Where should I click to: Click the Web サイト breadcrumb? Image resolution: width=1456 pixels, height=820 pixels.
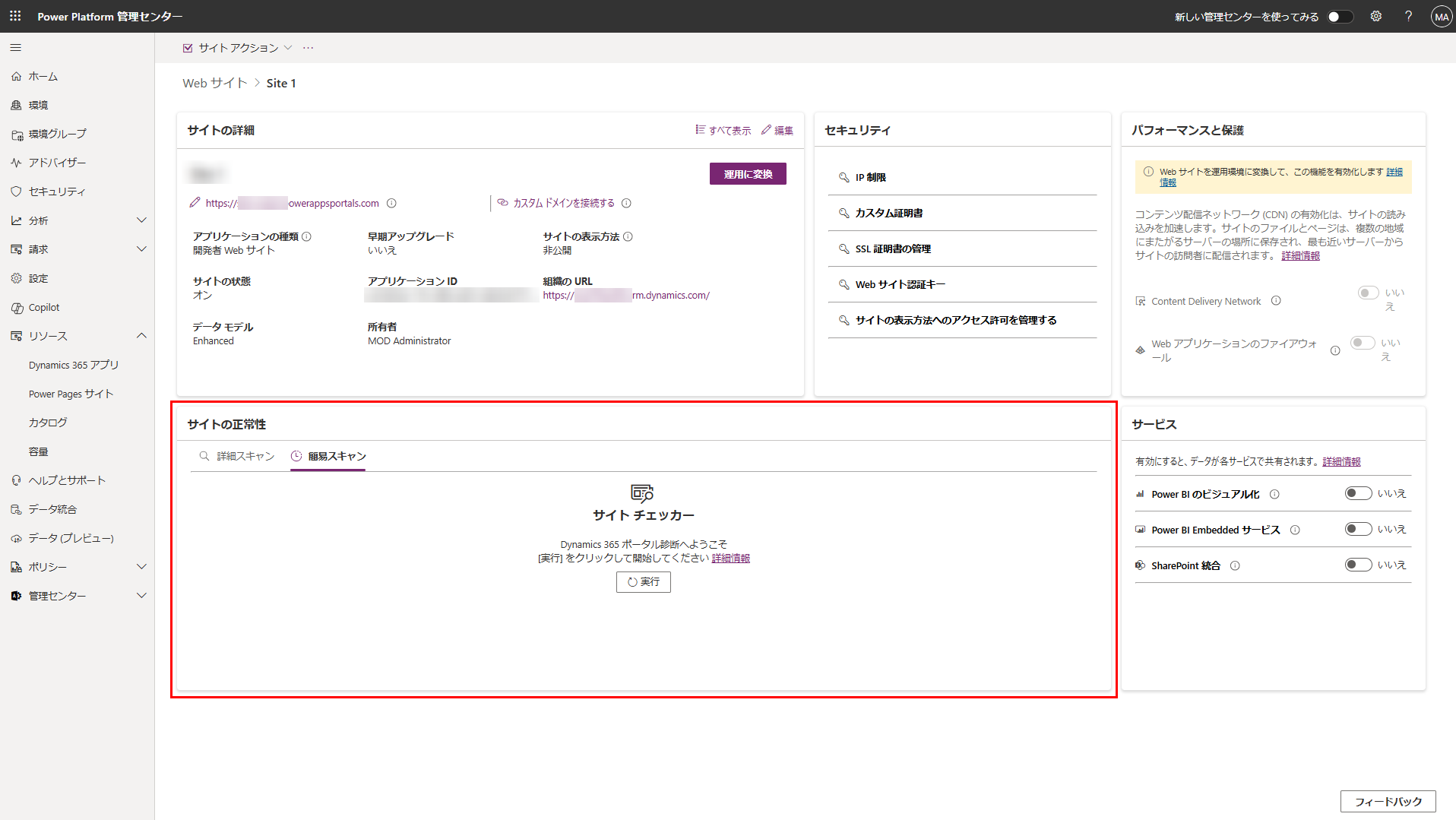click(215, 83)
